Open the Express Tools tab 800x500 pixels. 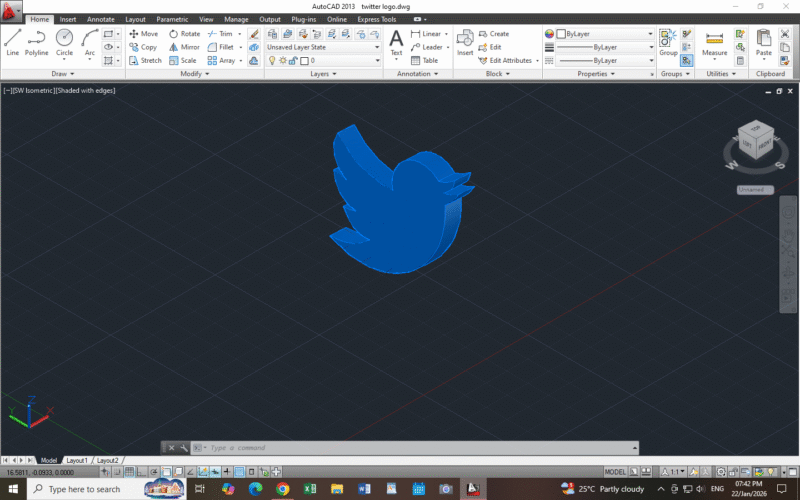pyautogui.click(x=377, y=19)
